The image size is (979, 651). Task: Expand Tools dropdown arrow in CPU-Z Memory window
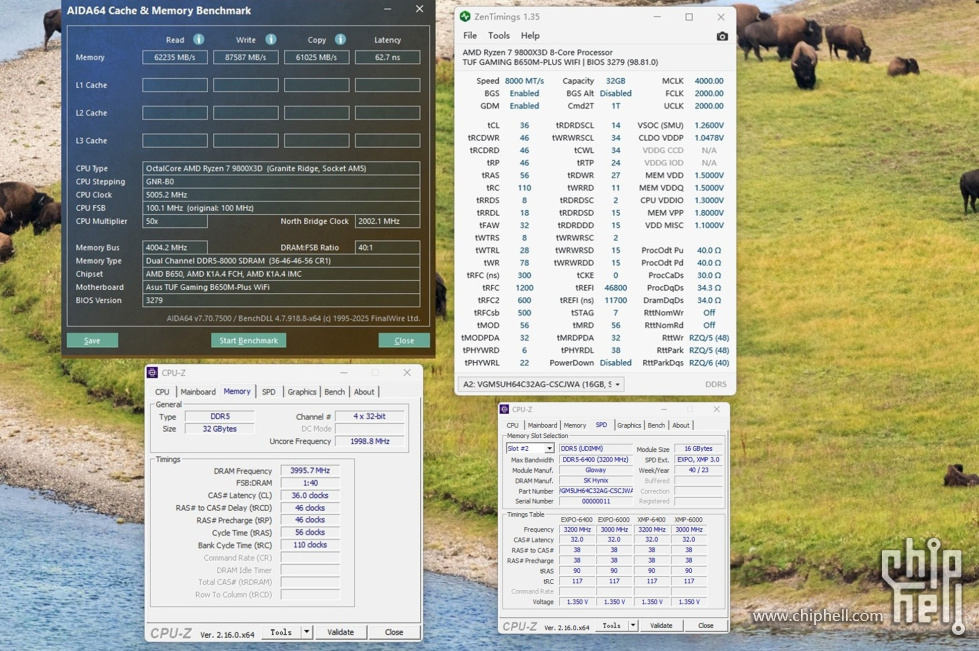tap(307, 632)
